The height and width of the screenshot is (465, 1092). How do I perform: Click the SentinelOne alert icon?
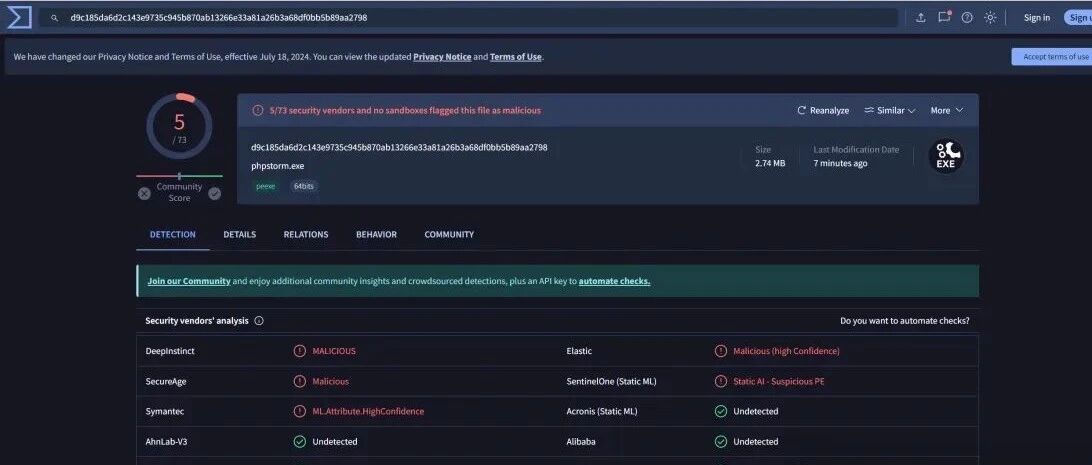click(721, 381)
